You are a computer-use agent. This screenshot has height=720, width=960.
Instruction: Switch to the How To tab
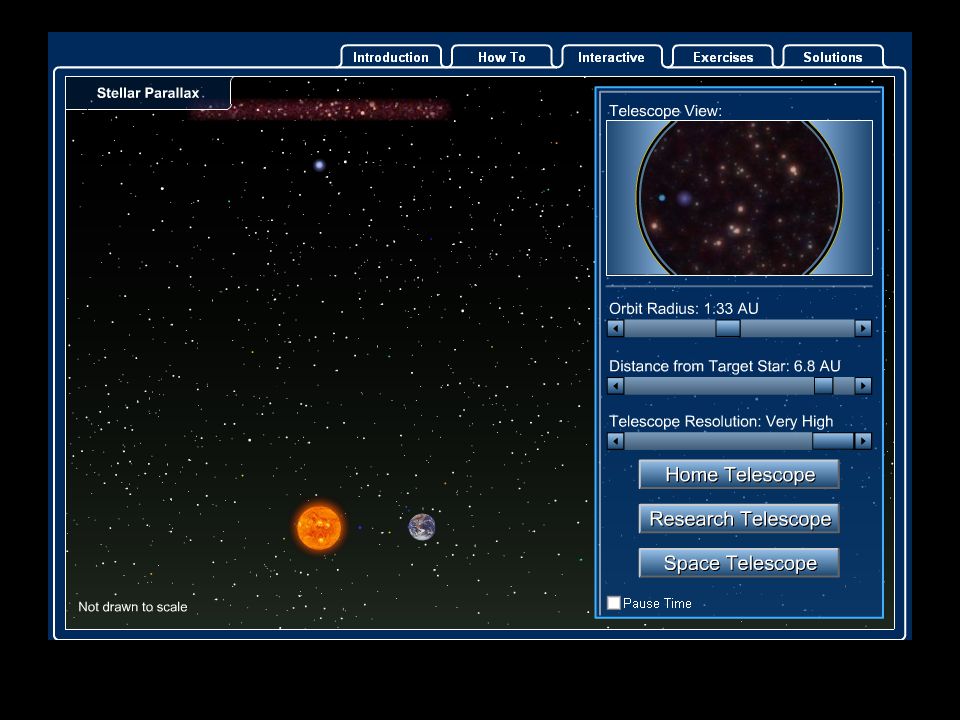tap(501, 57)
